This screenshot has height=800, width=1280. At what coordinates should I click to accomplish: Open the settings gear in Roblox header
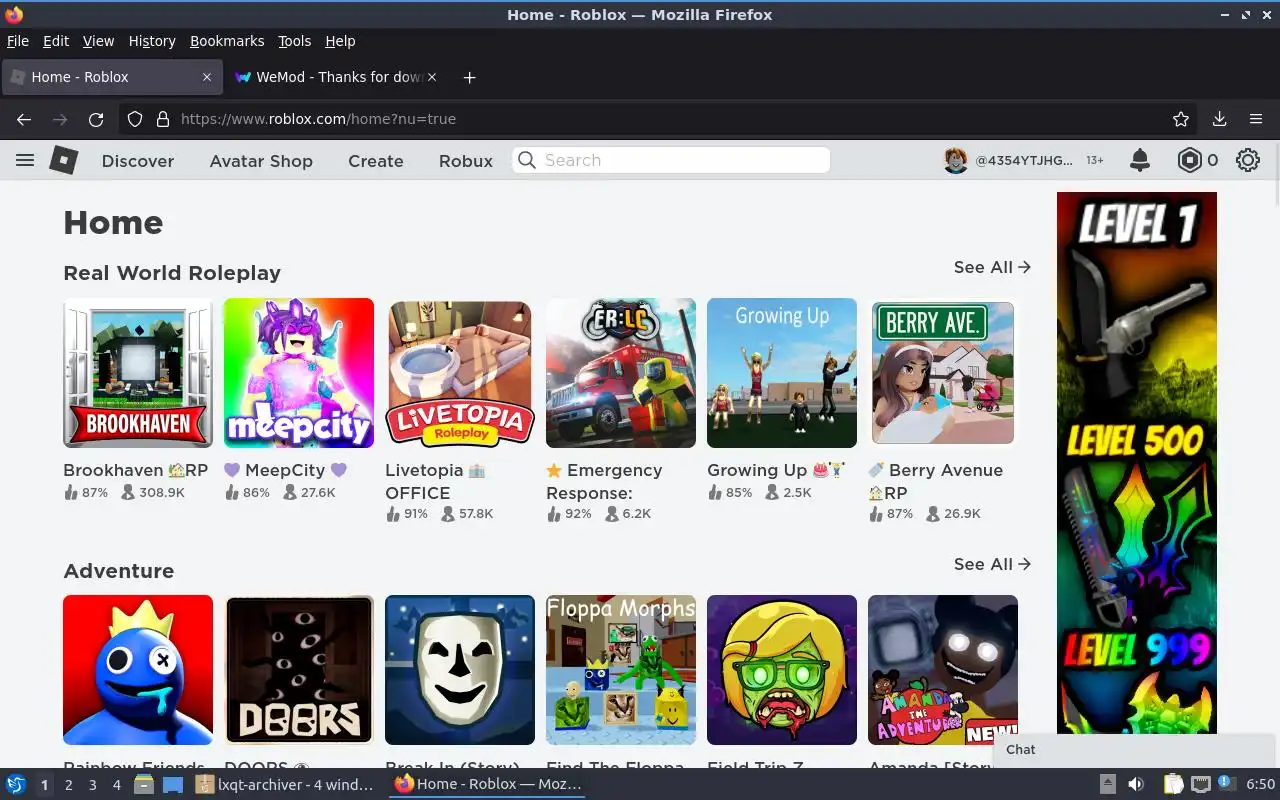point(1247,160)
